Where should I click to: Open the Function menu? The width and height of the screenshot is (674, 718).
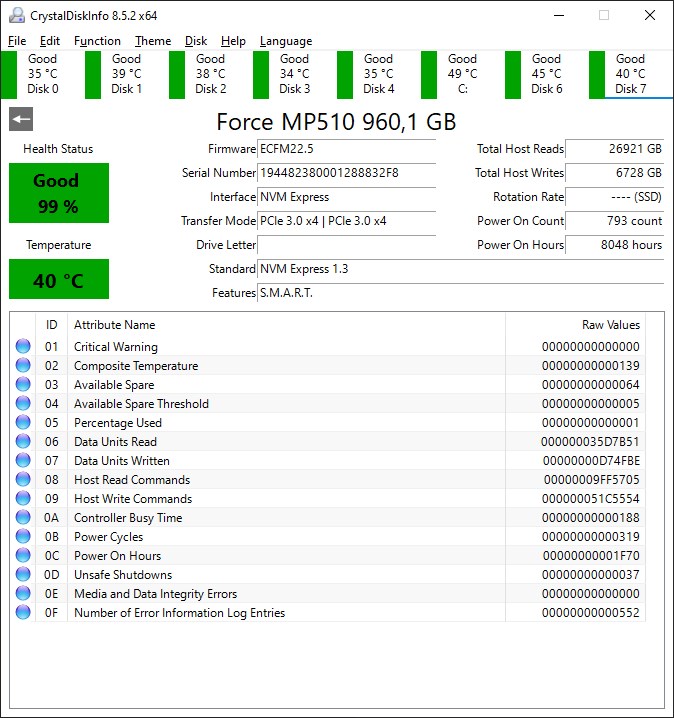[x=97, y=41]
